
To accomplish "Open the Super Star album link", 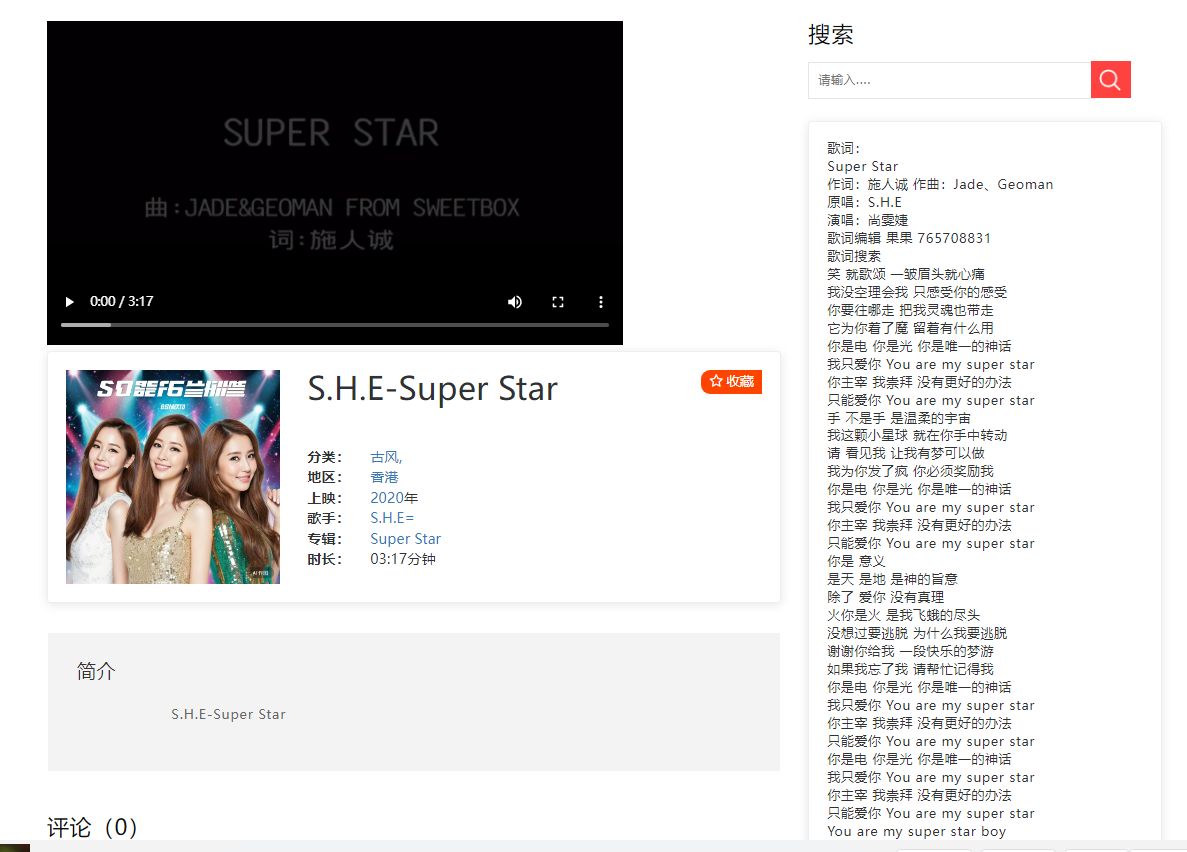I will (x=405, y=538).
